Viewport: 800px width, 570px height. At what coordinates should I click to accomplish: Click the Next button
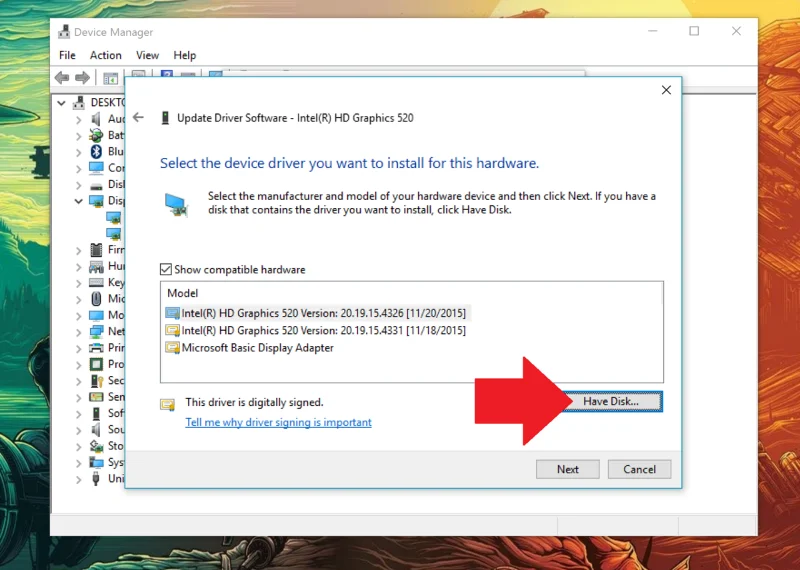(568, 469)
